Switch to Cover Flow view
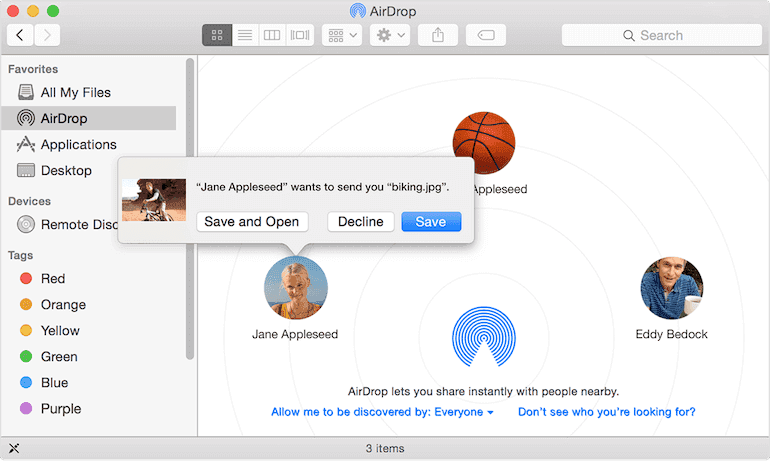Image resolution: width=770 pixels, height=461 pixels. click(299, 35)
